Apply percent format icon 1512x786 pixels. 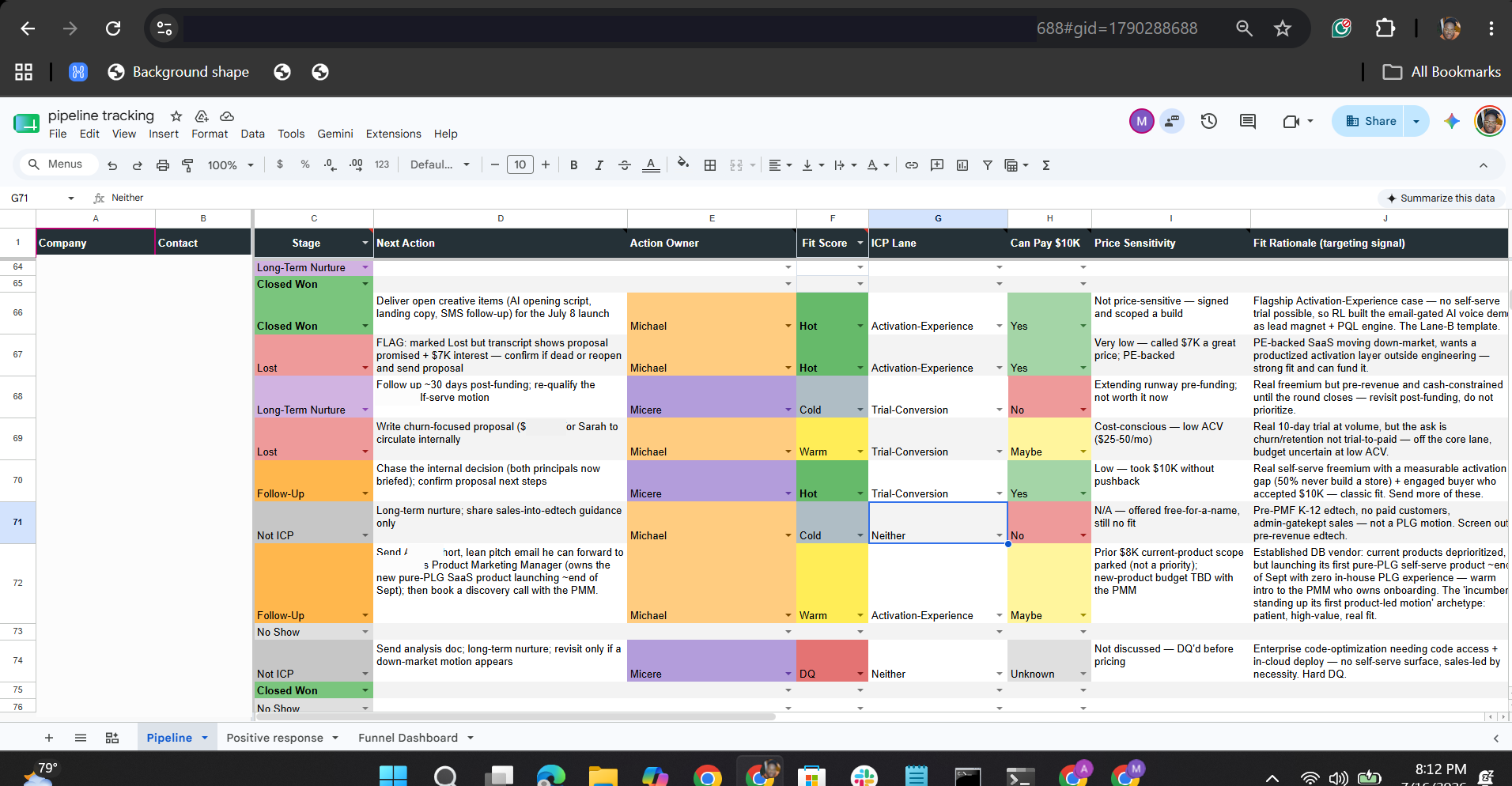[305, 164]
